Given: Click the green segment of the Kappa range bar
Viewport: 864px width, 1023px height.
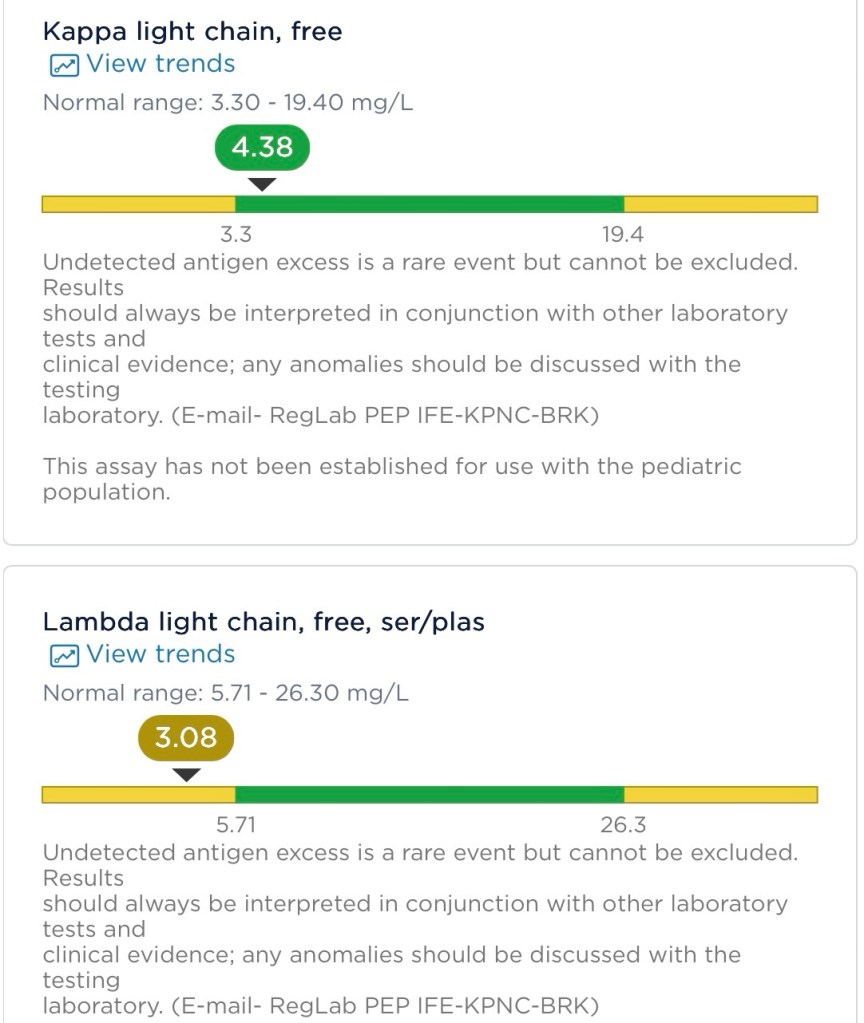Looking at the screenshot, I should click(430, 204).
